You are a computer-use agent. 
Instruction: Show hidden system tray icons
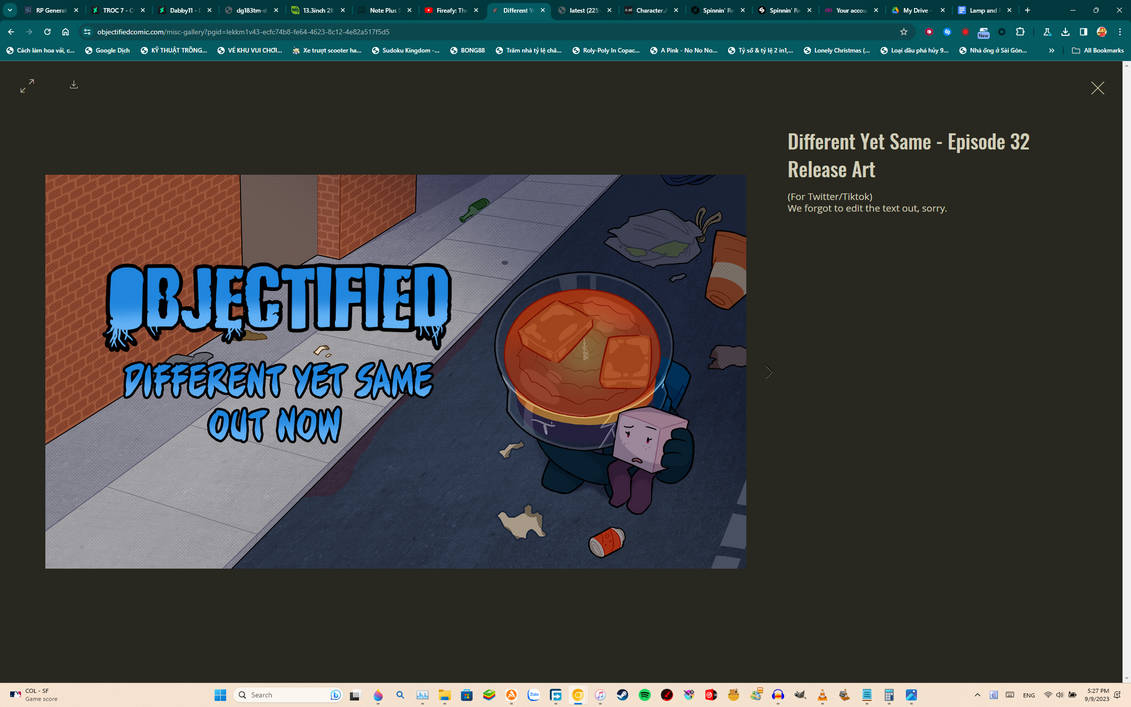[x=977, y=695]
